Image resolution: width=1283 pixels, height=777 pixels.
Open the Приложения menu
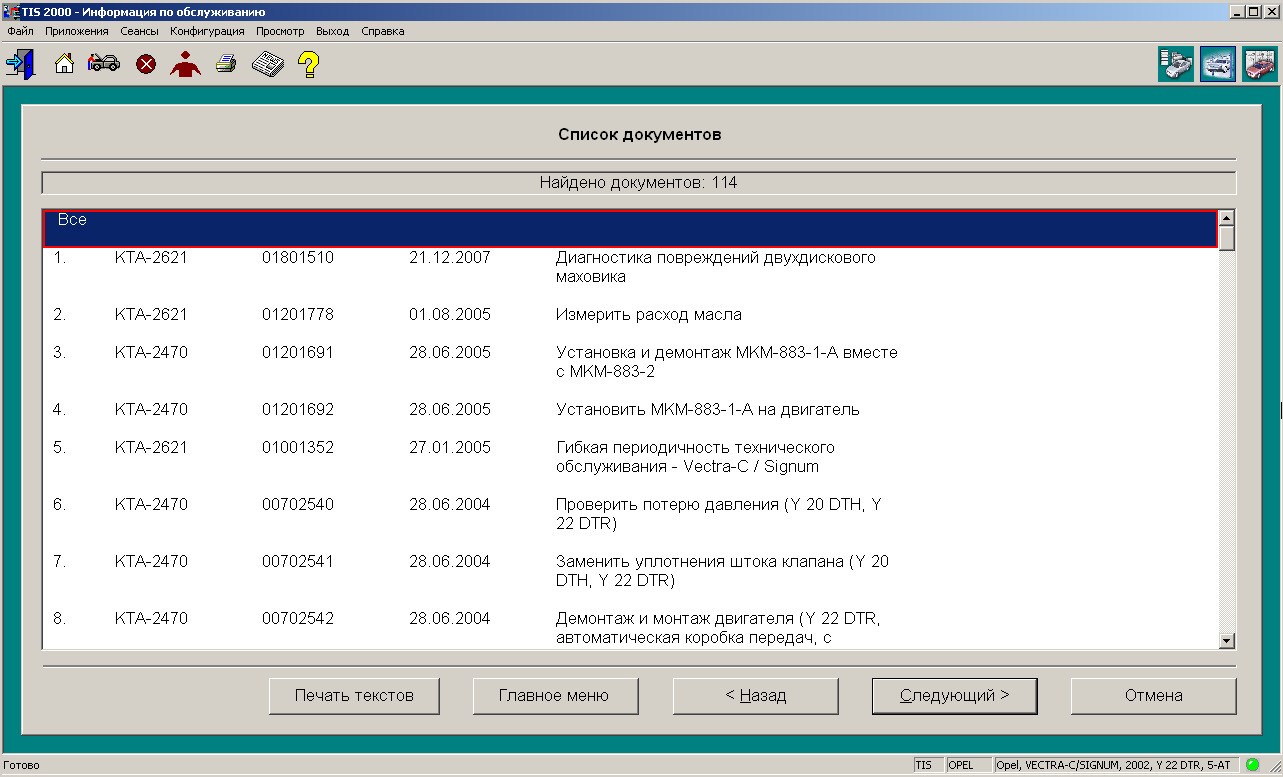(x=77, y=31)
